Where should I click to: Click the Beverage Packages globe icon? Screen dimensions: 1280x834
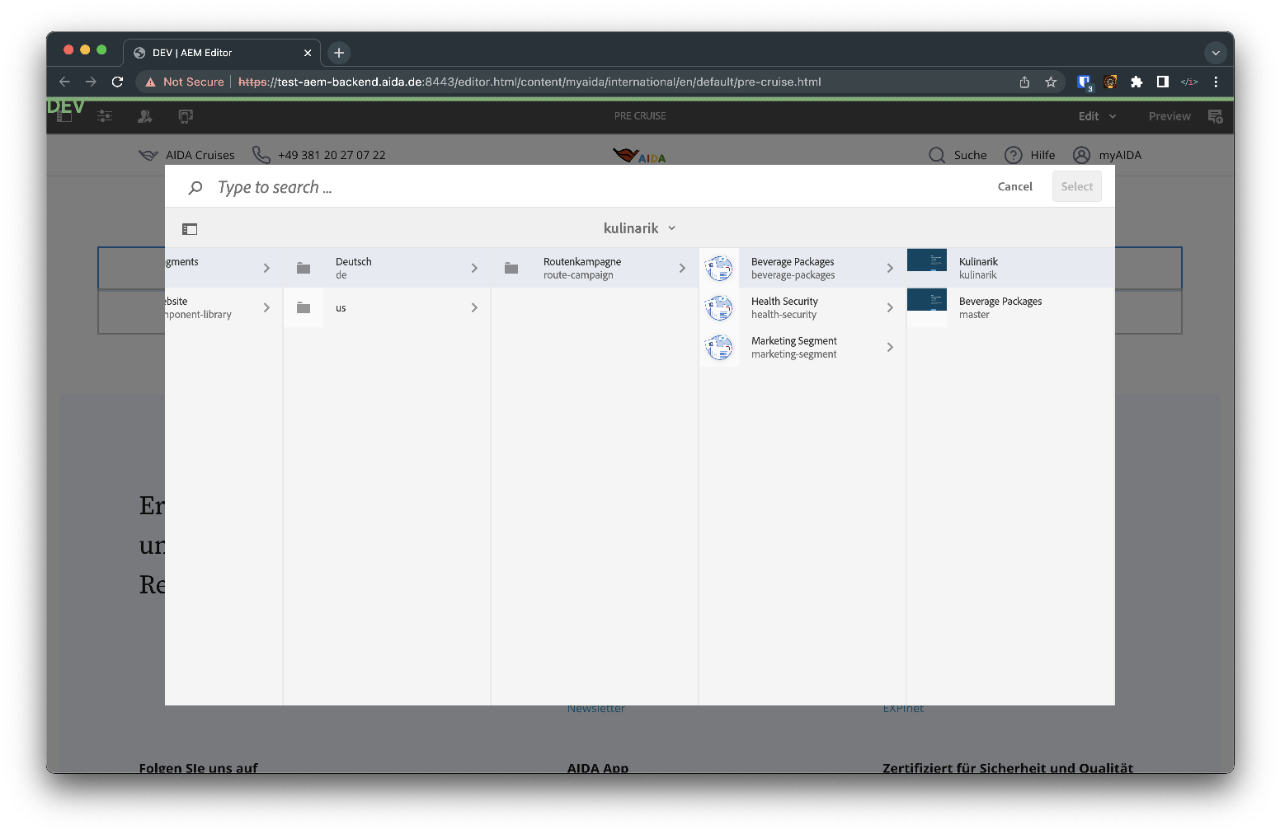click(718, 268)
